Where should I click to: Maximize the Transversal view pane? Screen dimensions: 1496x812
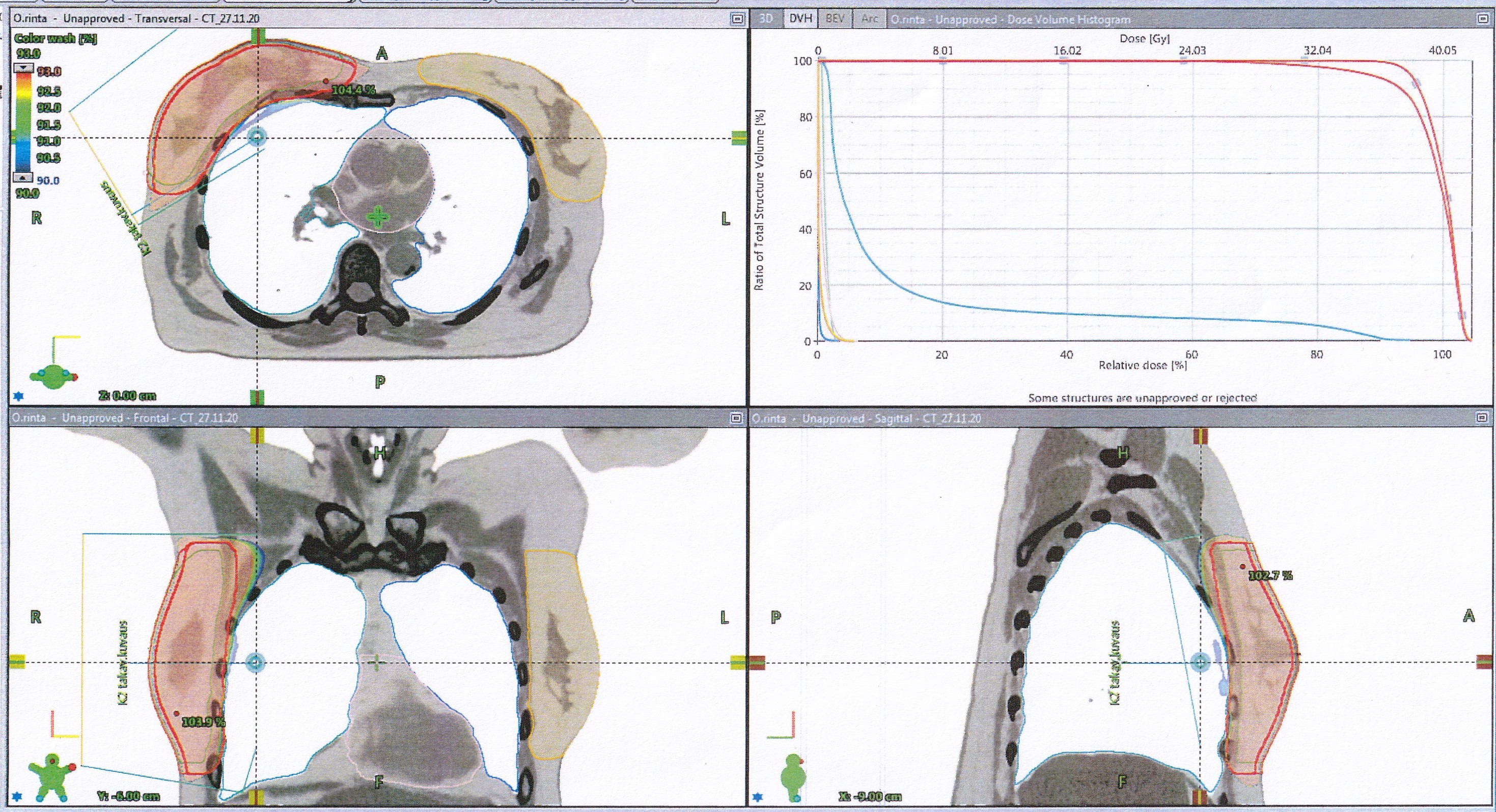point(737,19)
